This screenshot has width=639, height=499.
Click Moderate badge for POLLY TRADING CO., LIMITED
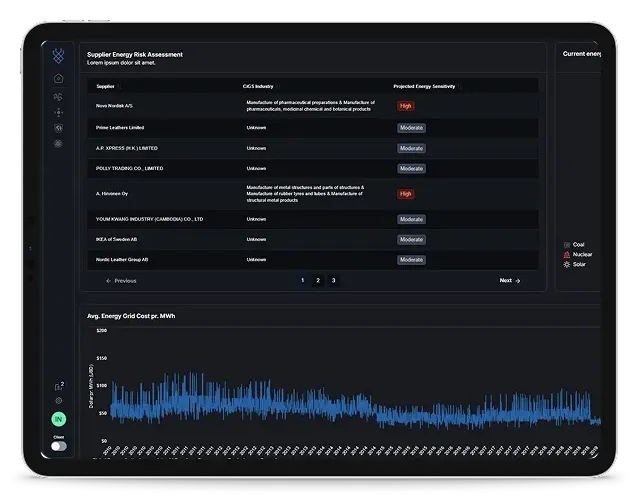click(x=412, y=168)
